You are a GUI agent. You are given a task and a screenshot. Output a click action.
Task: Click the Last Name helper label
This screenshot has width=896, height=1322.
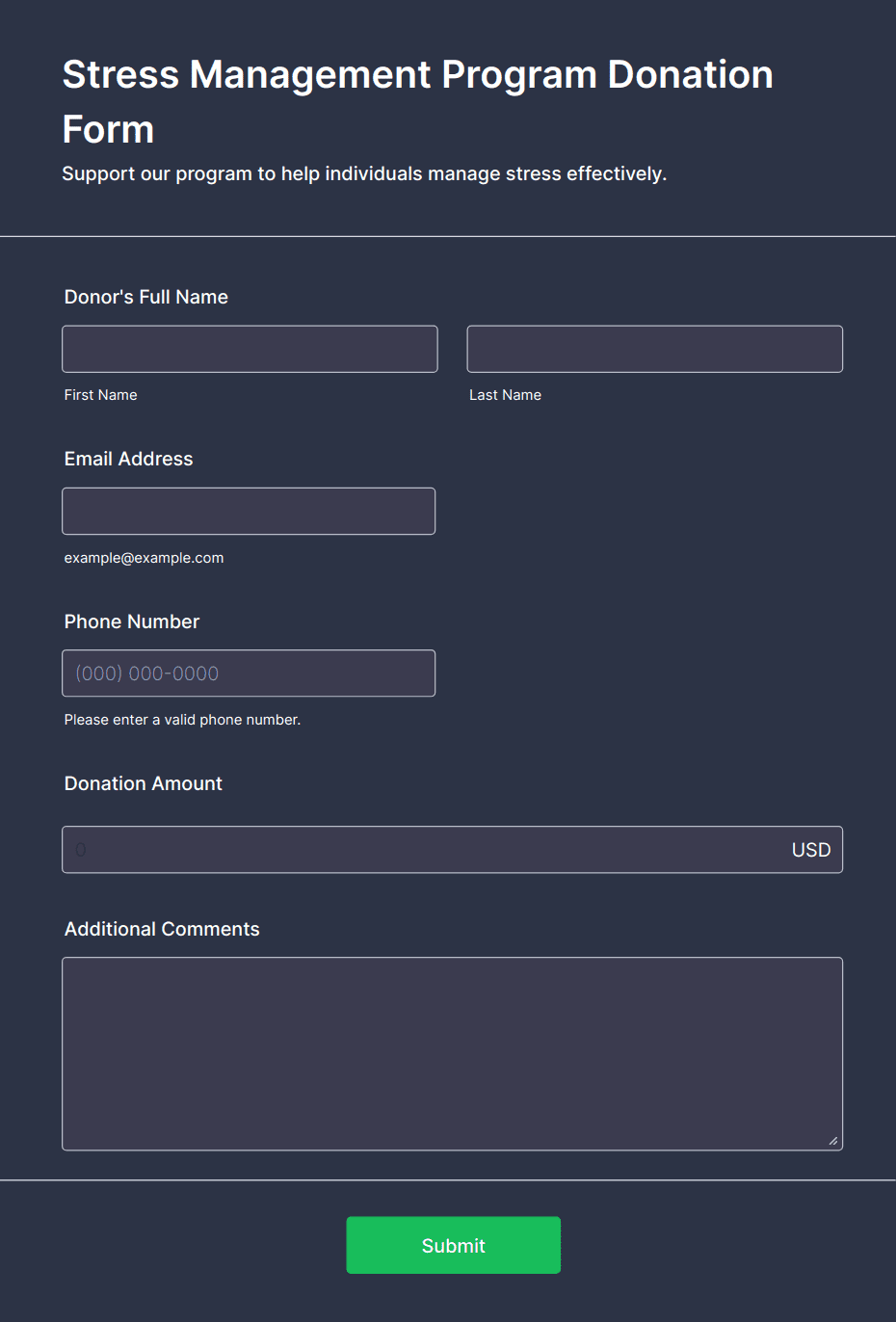pos(505,394)
